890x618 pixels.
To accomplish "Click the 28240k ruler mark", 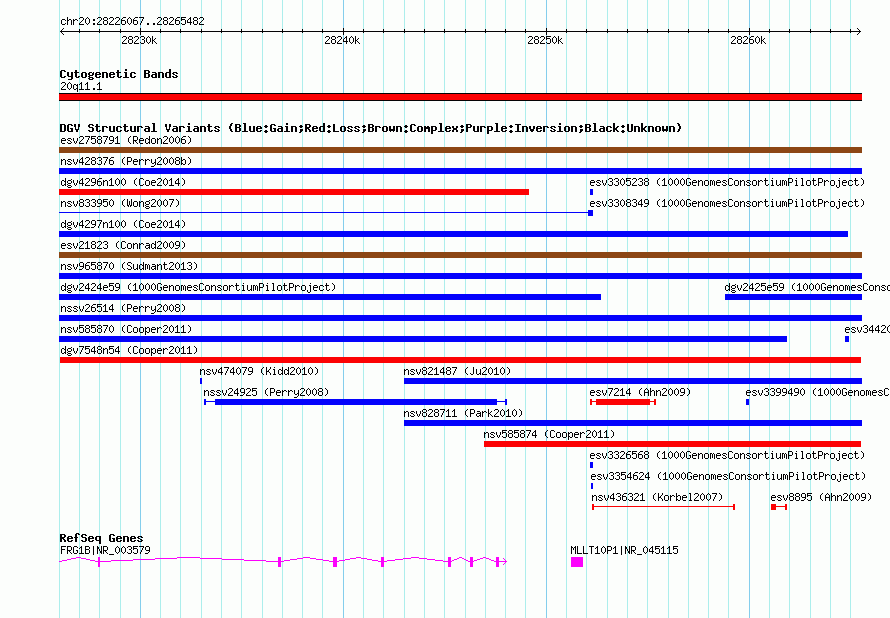I will point(342,40).
